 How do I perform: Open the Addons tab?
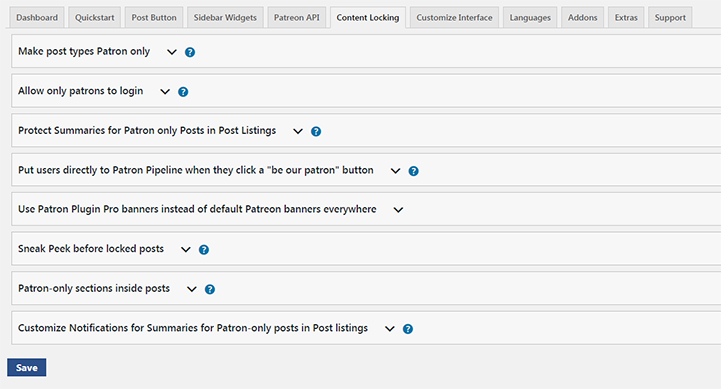pos(582,17)
